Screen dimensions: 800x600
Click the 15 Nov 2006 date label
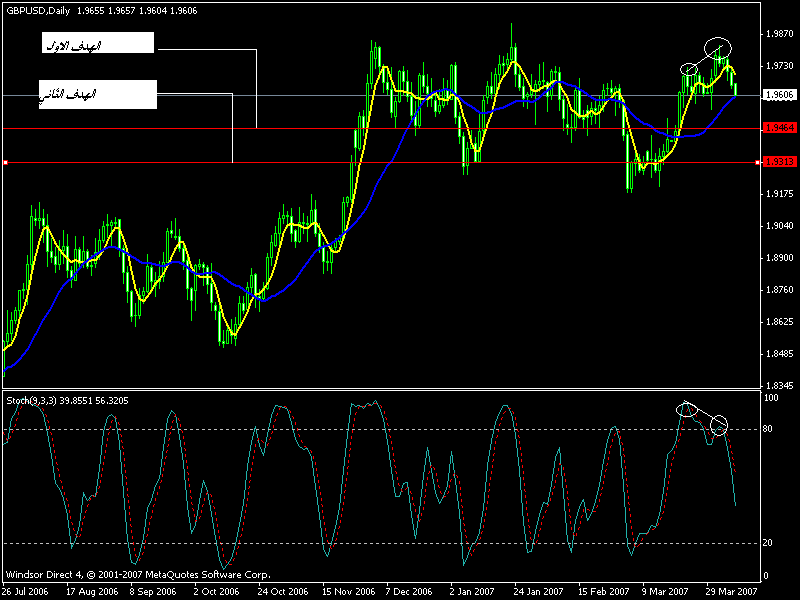coord(347,591)
